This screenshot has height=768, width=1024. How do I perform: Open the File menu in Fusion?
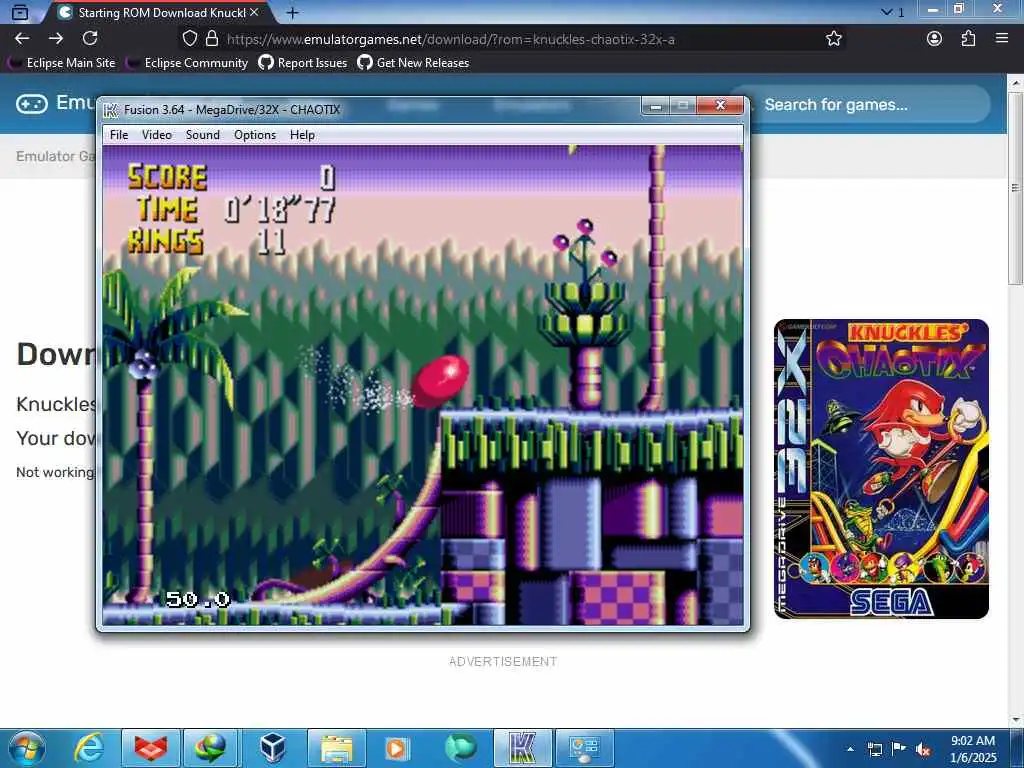coord(119,135)
